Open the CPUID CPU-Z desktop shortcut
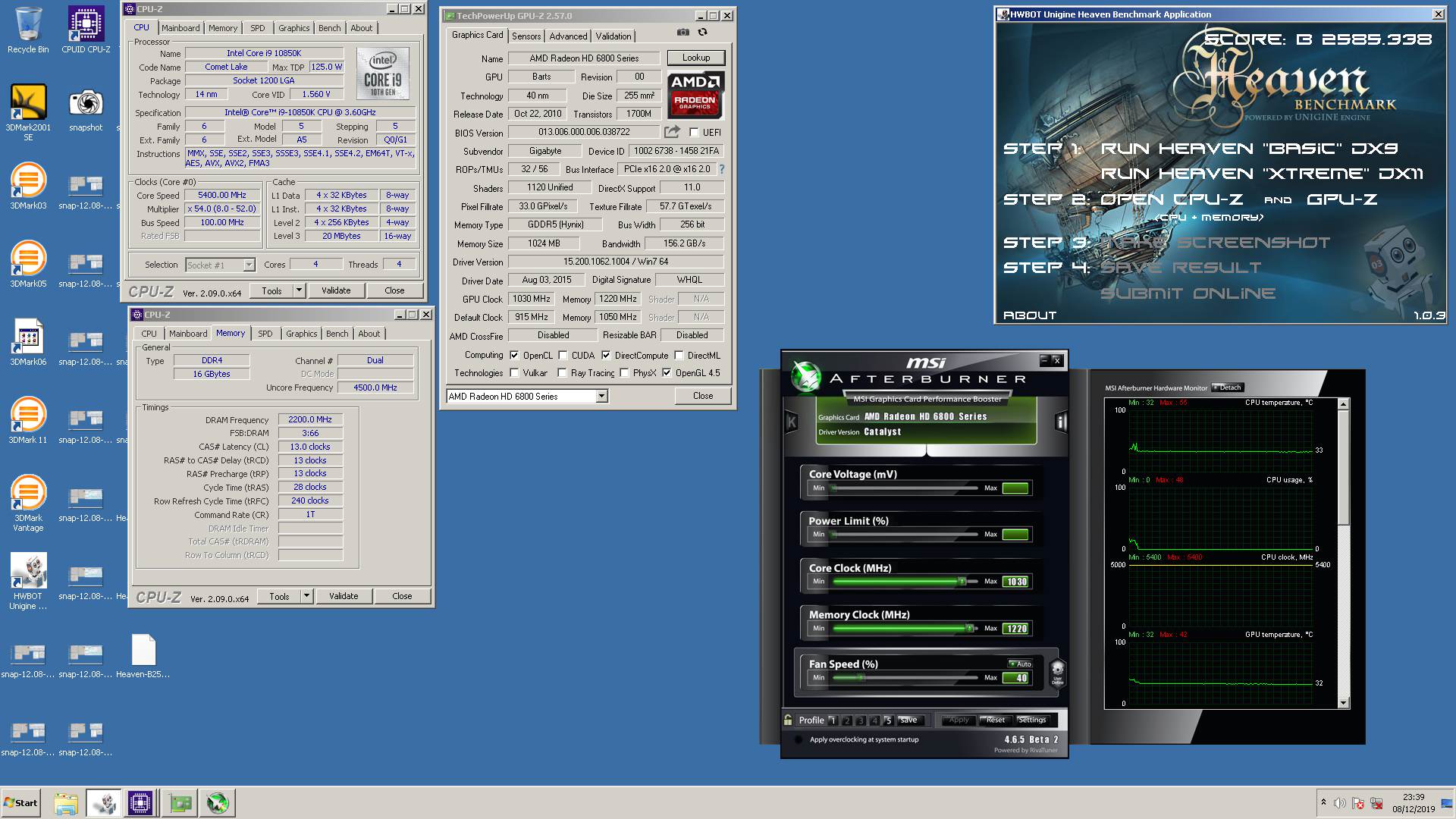Viewport: 1456px width, 819px height. pyautogui.click(x=86, y=30)
